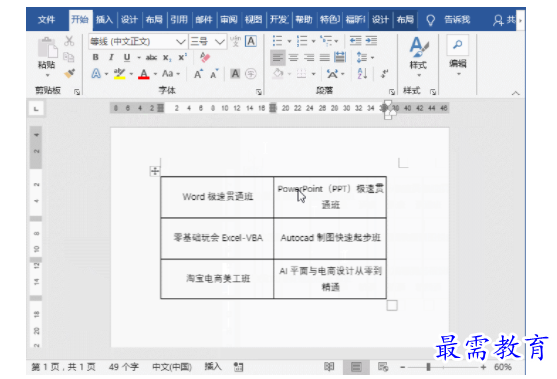Click the decrease indent icon
557x379 pixels.
coord(355,41)
